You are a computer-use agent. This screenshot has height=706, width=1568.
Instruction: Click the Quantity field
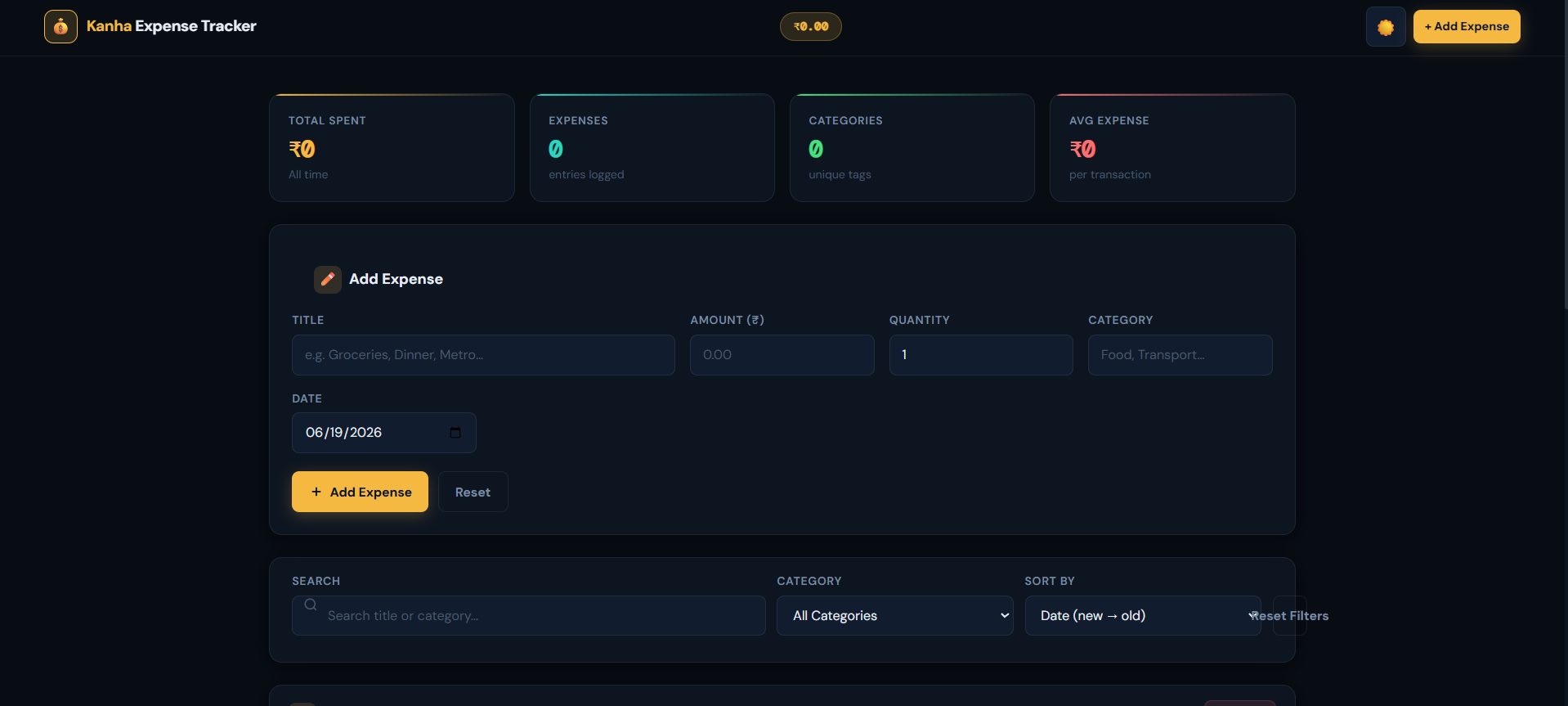981,355
